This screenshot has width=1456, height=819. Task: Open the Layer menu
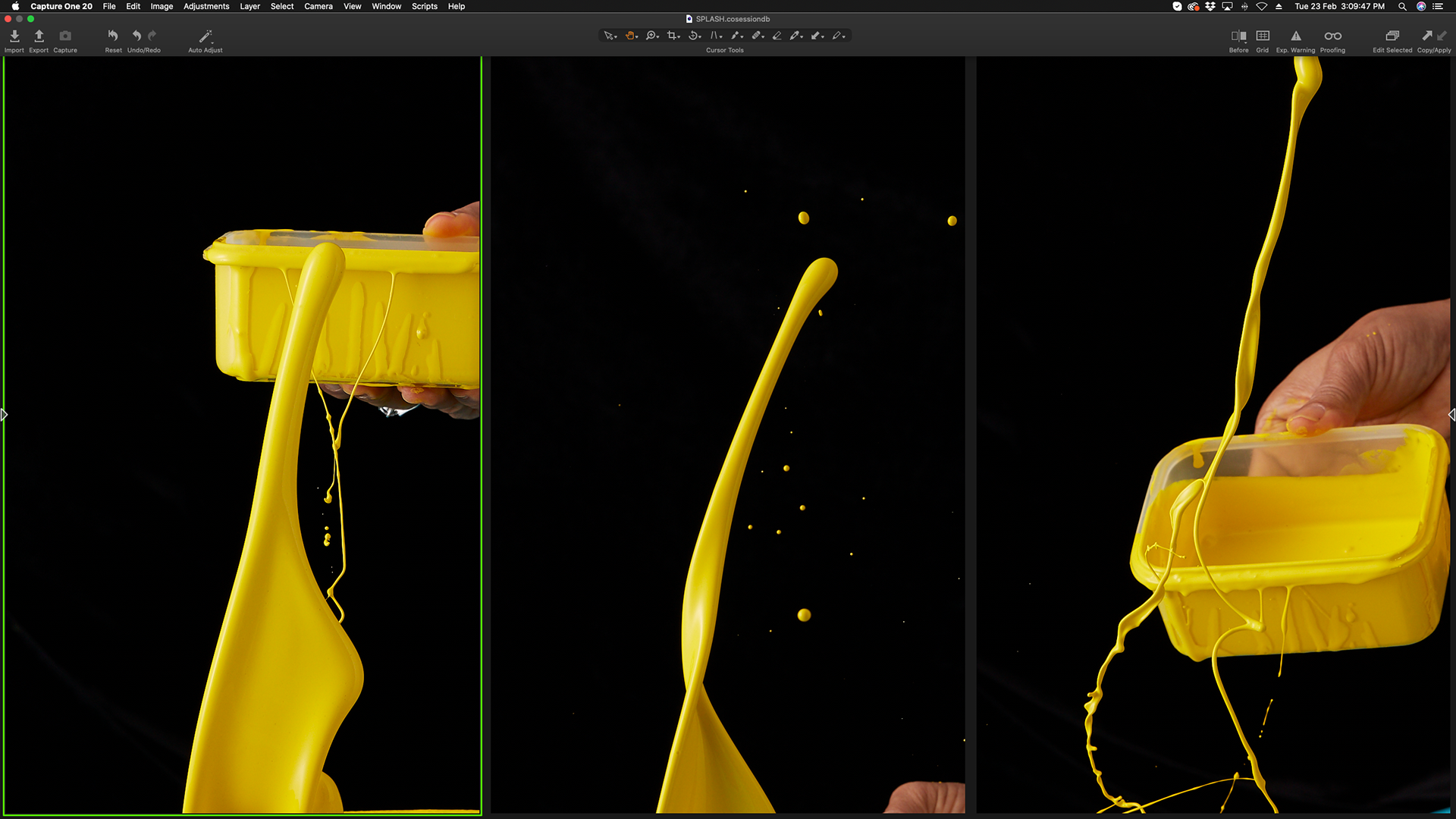click(249, 6)
